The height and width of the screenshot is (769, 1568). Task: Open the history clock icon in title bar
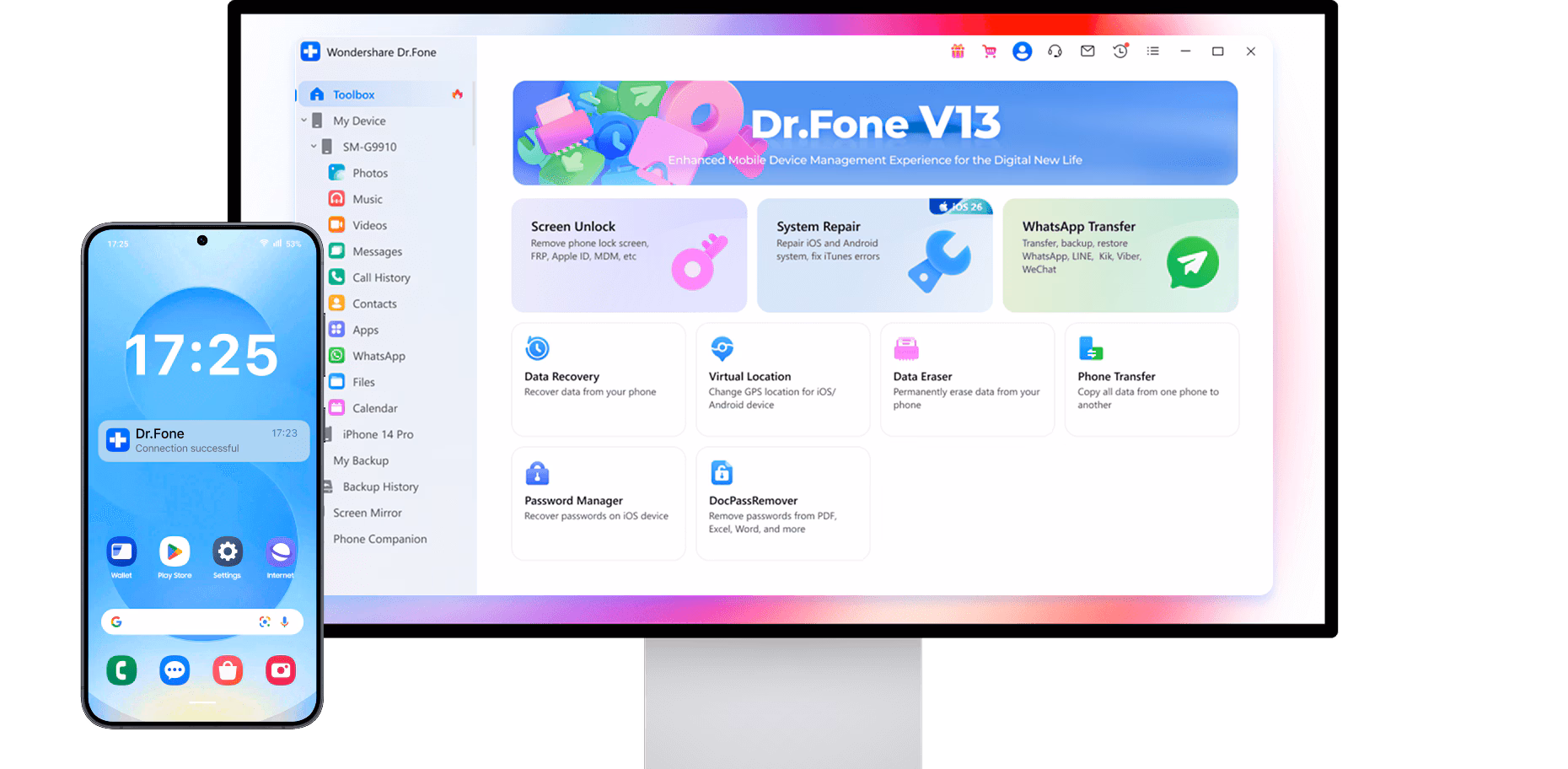pyautogui.click(x=1120, y=51)
